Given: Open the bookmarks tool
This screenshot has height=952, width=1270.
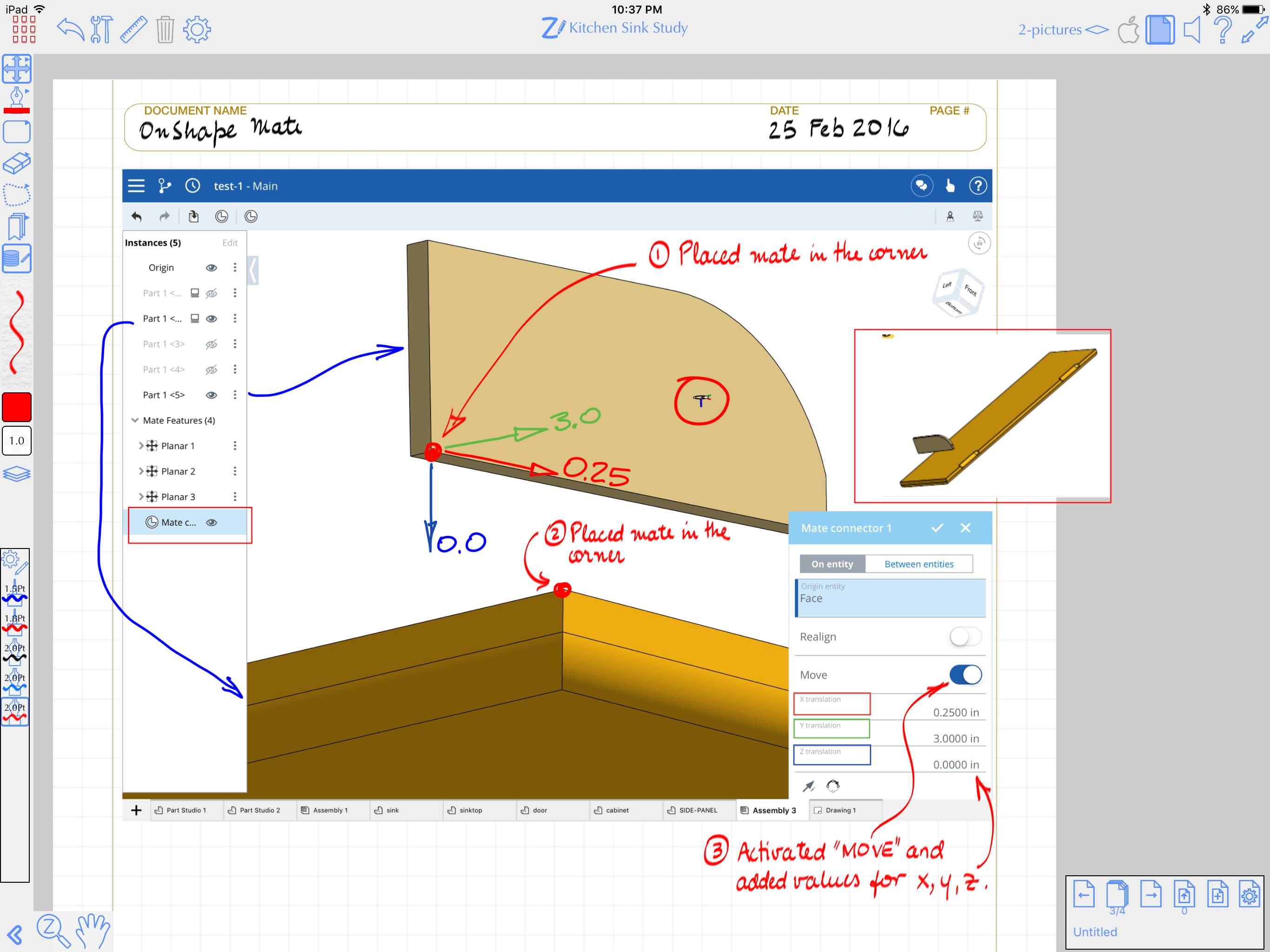Looking at the screenshot, I should pos(18,226).
